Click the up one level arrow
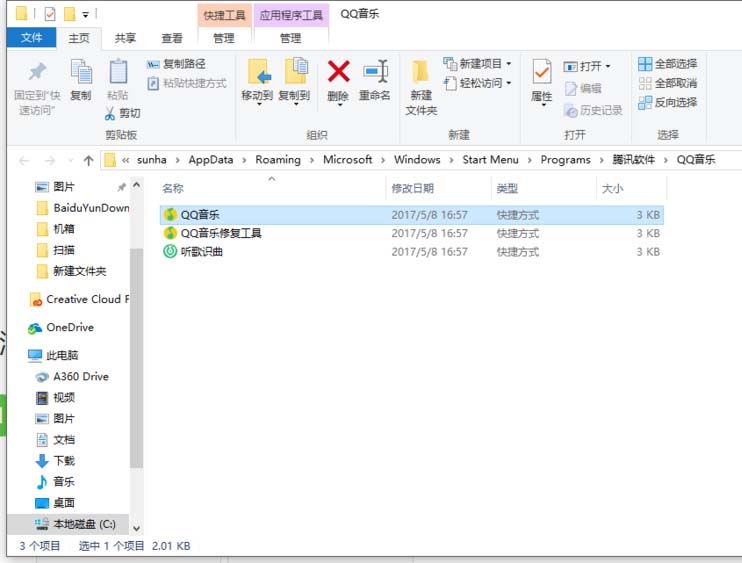Screen dimensions: 742x563 (88, 161)
